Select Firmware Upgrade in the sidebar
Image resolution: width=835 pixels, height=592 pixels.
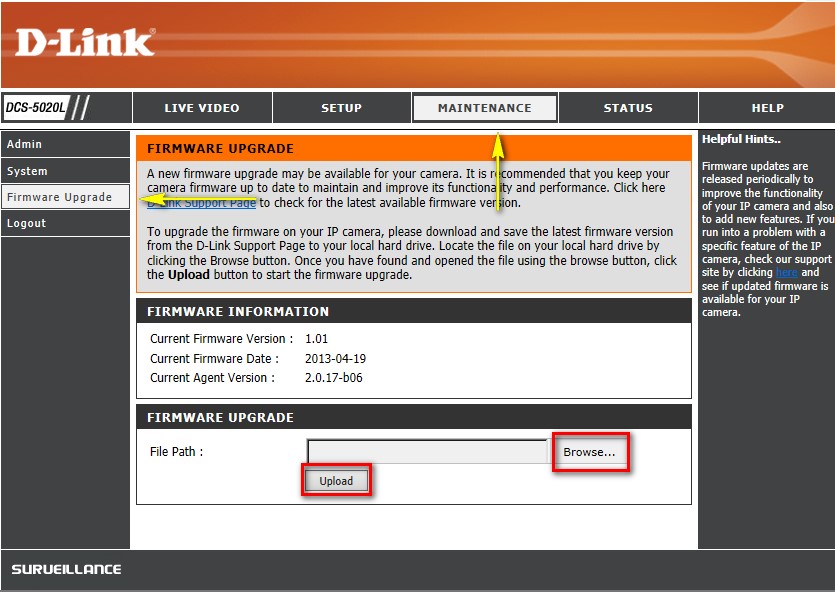click(x=66, y=197)
